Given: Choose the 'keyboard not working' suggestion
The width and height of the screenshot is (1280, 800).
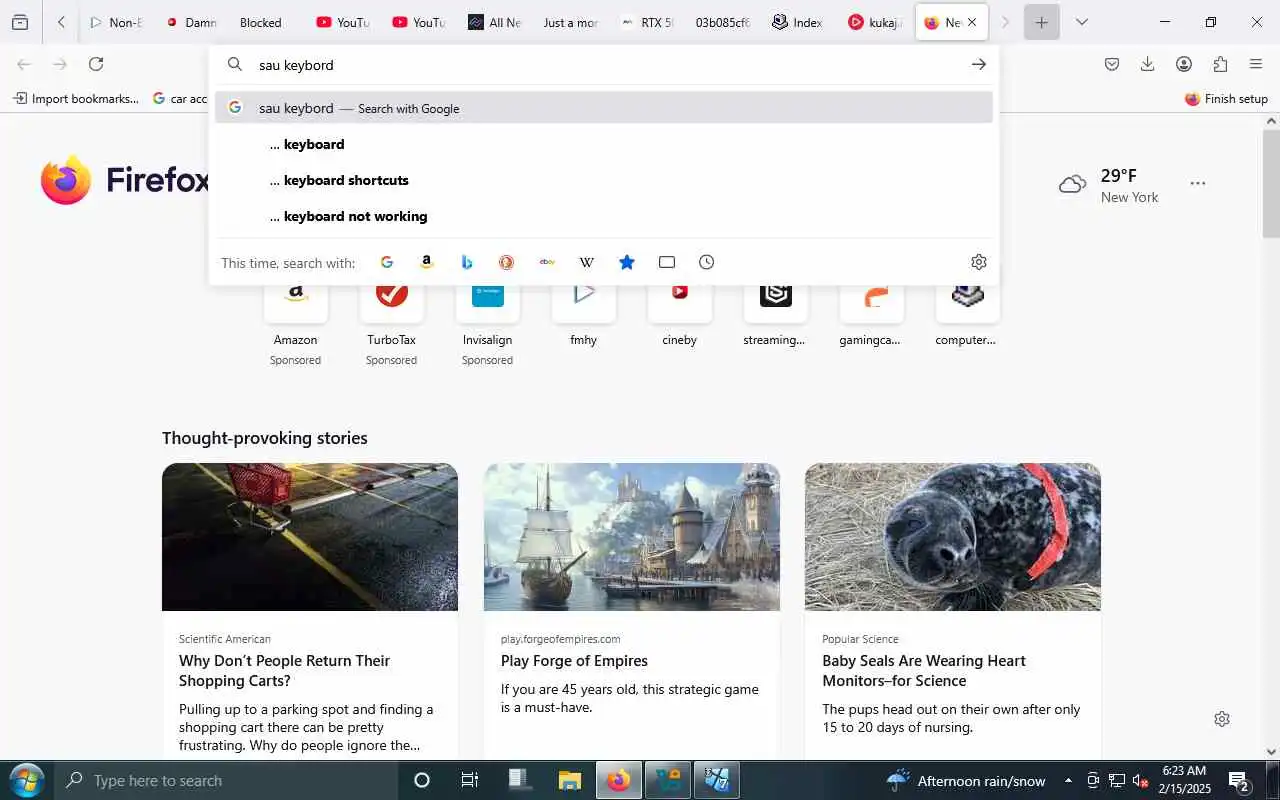Looking at the screenshot, I should click(x=604, y=216).
